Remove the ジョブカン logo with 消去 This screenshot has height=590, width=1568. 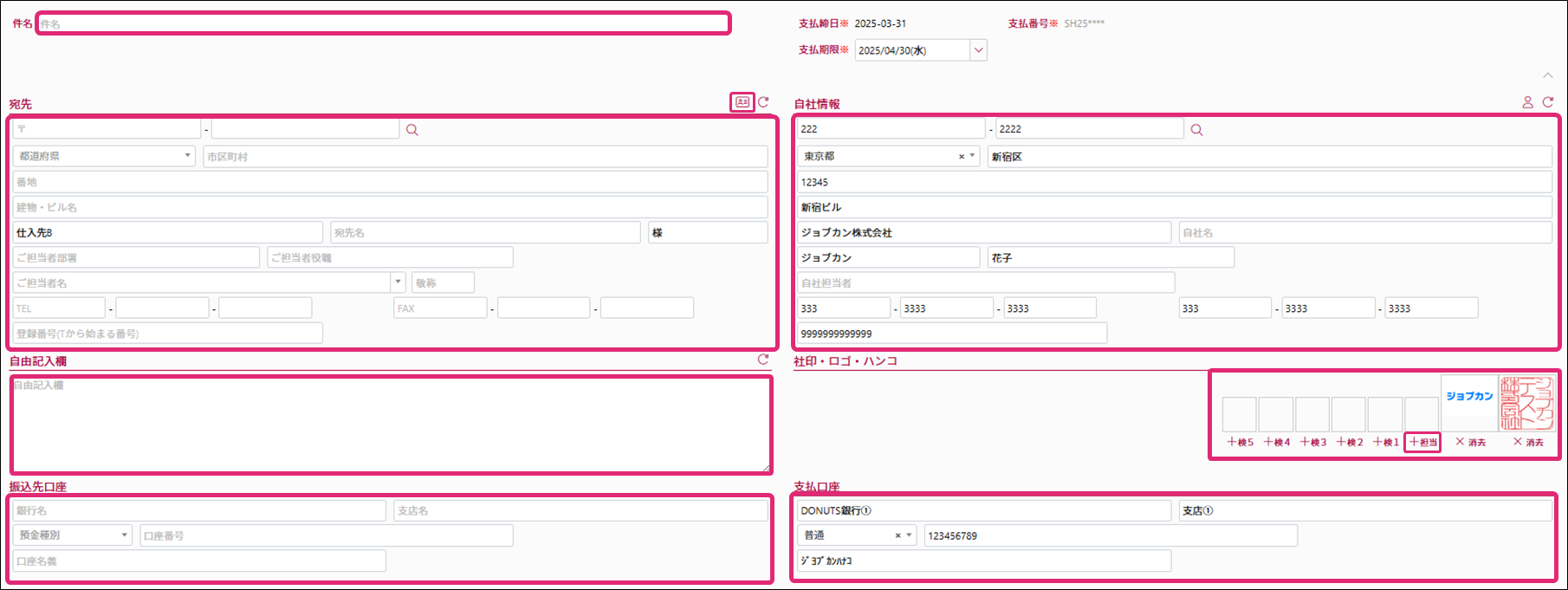point(1470,442)
